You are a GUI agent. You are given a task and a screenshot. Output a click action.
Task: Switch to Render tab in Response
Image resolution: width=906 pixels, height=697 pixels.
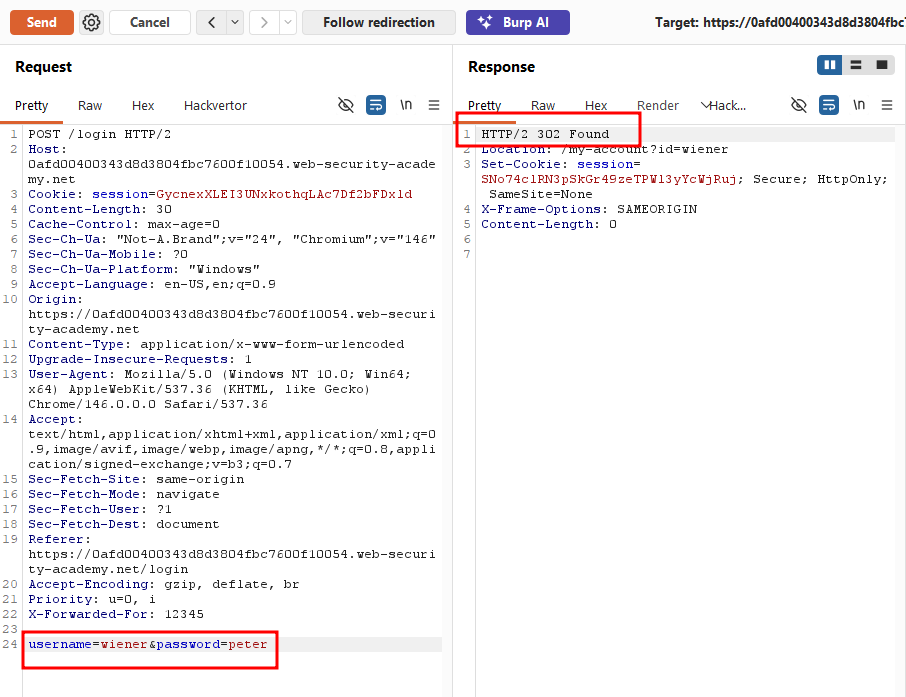(658, 106)
